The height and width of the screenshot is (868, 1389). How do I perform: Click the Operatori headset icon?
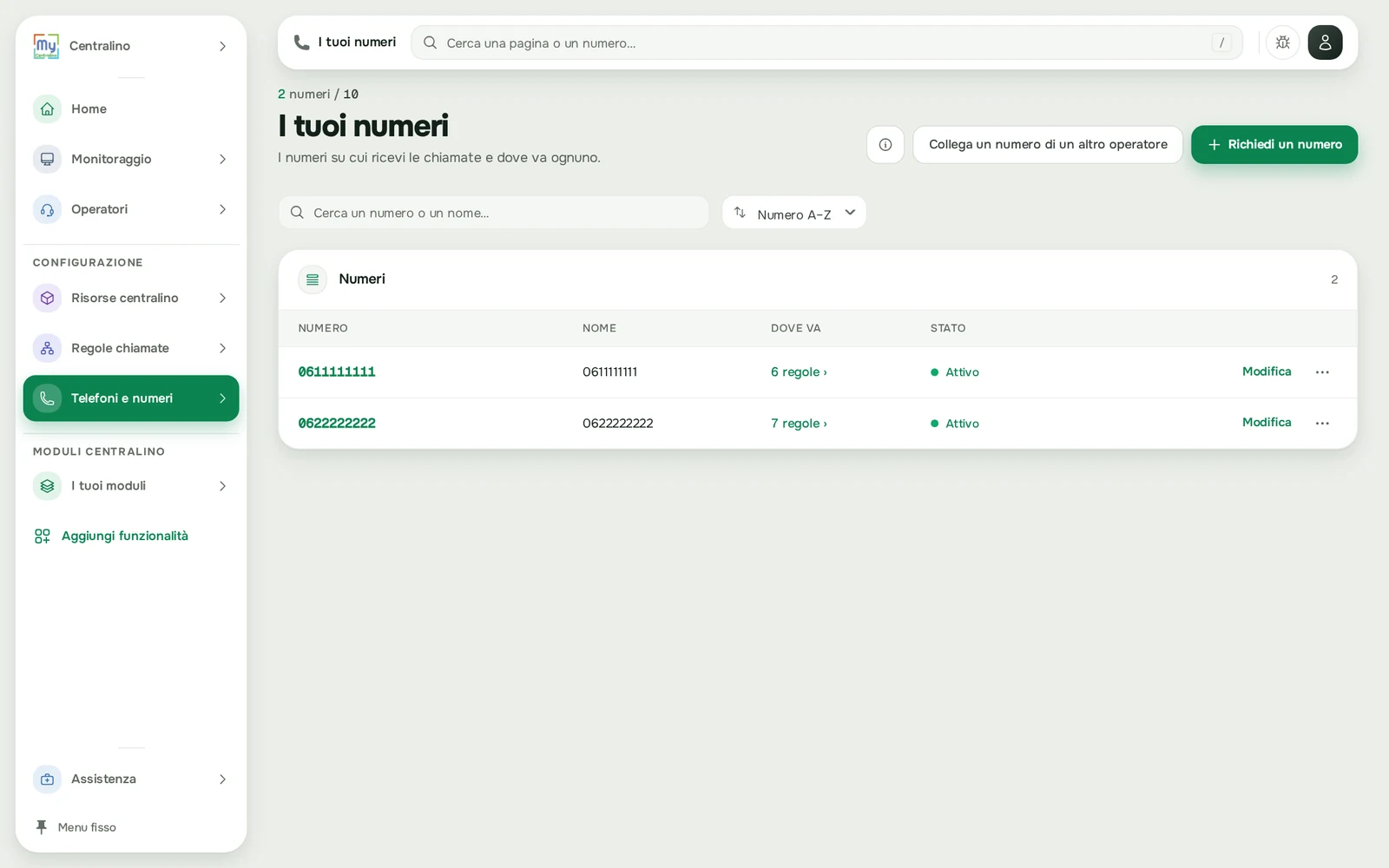click(47, 210)
